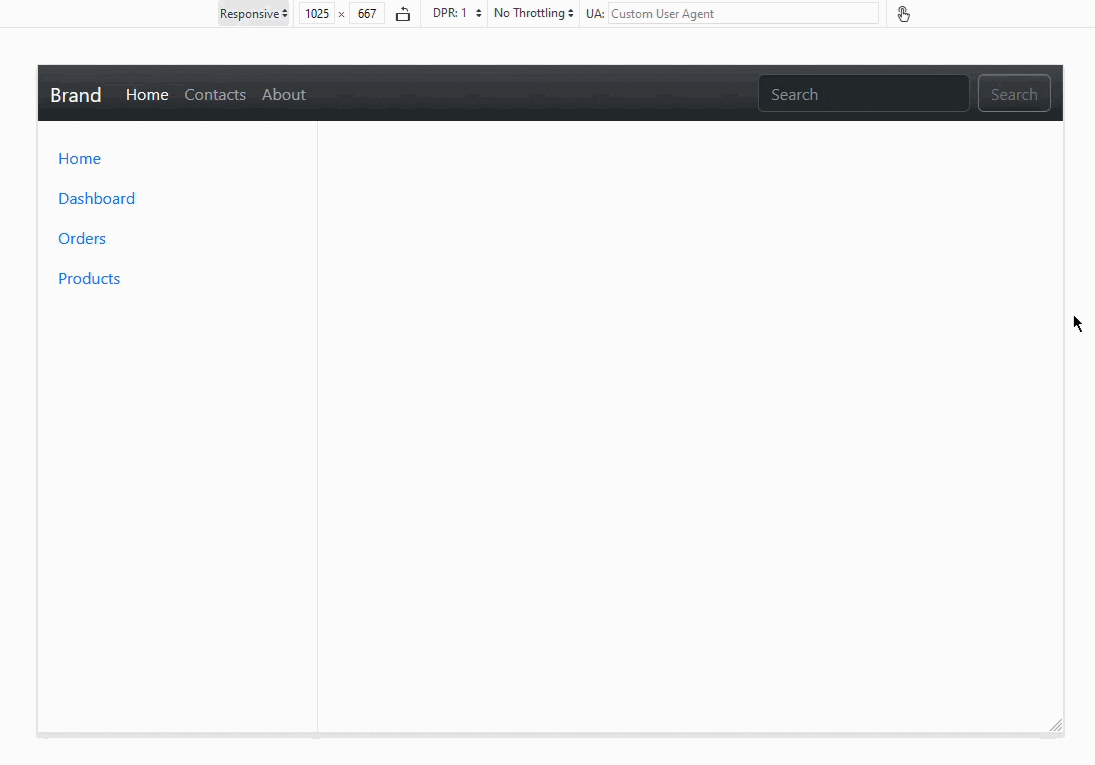This screenshot has width=1095, height=765.
Task: Click the navbar Search input field
Action: (864, 94)
